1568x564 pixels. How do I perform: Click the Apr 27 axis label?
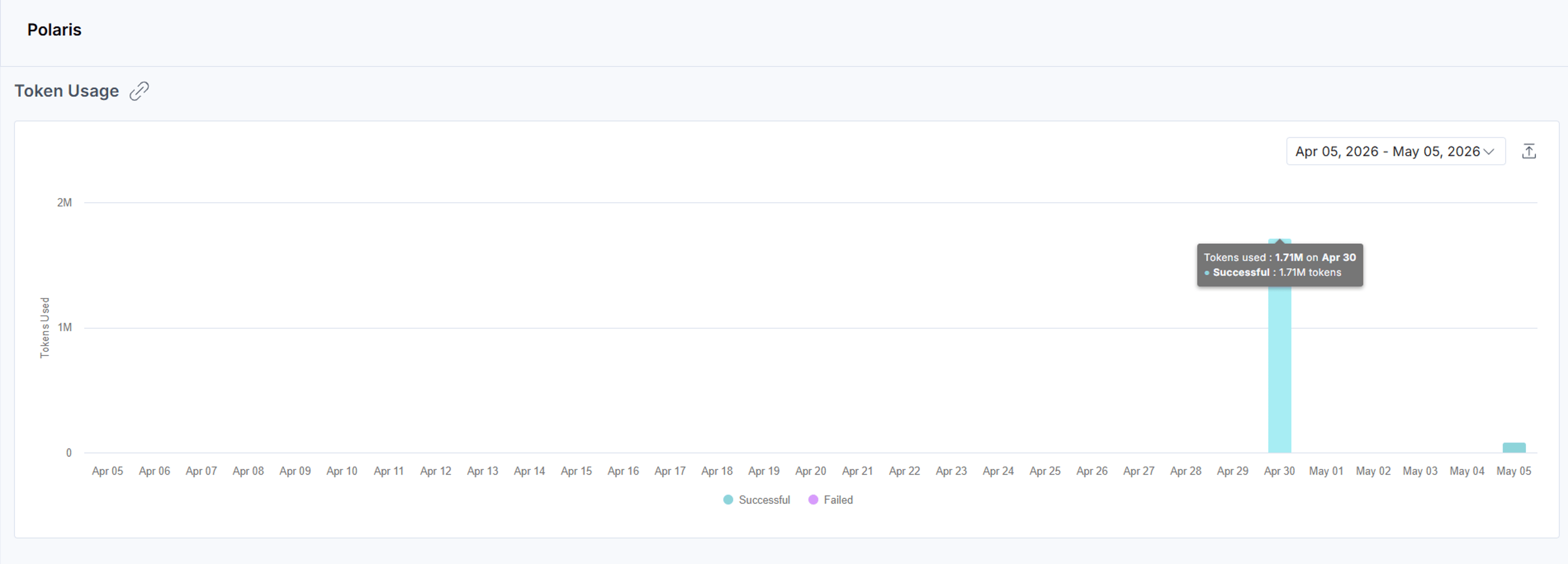(1138, 471)
